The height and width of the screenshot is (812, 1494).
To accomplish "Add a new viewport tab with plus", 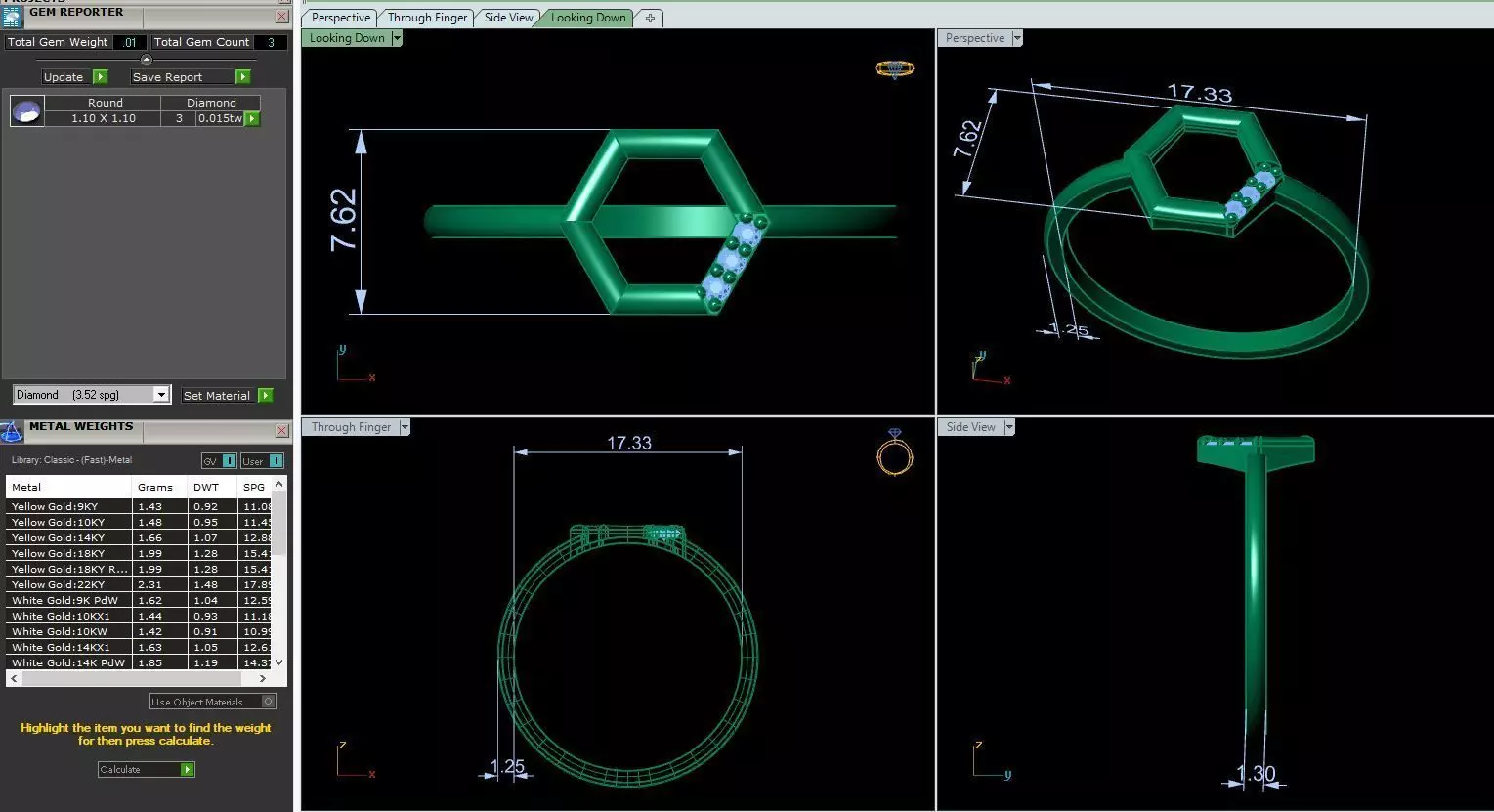I will click(x=650, y=18).
